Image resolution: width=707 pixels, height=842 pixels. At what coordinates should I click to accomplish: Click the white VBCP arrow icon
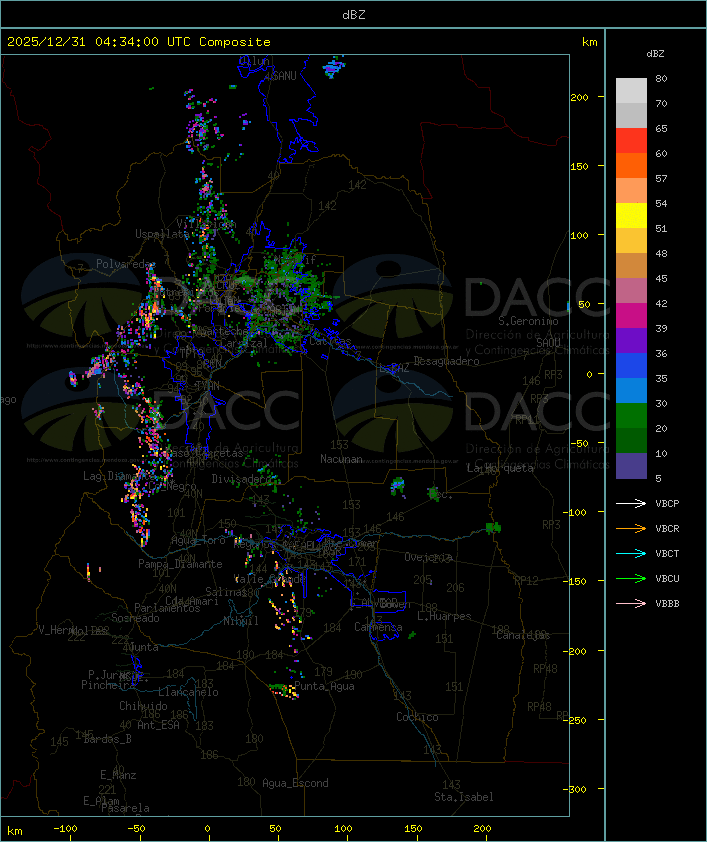pos(631,503)
